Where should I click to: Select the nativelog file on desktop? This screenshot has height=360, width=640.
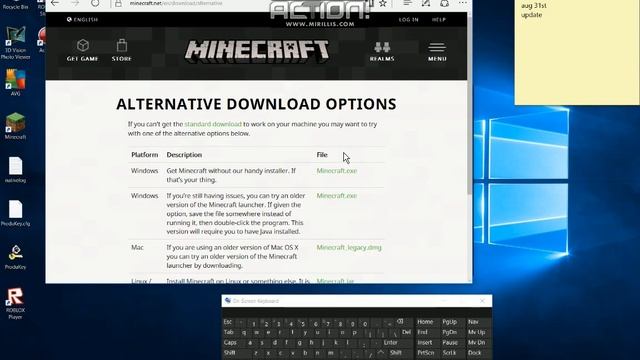[16, 170]
